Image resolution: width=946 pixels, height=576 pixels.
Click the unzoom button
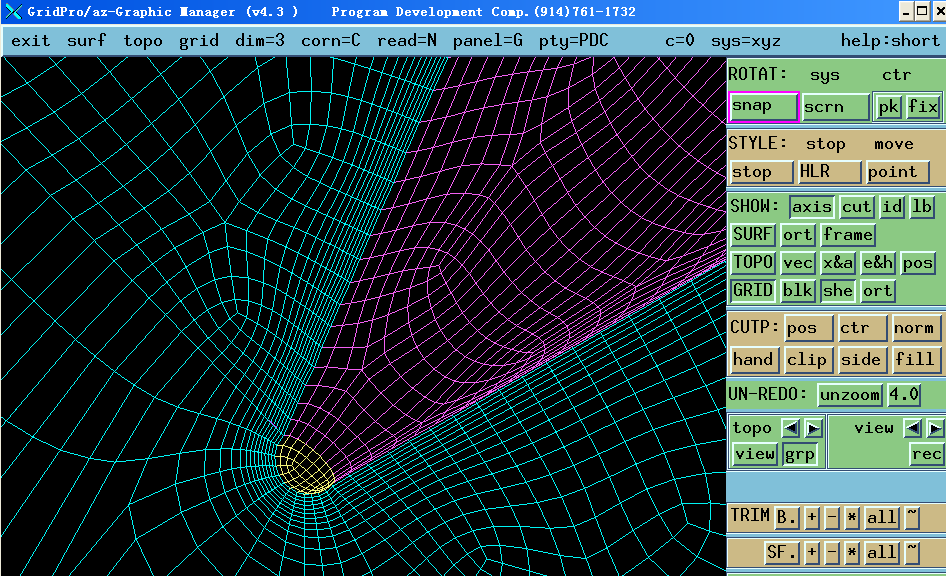click(x=850, y=395)
